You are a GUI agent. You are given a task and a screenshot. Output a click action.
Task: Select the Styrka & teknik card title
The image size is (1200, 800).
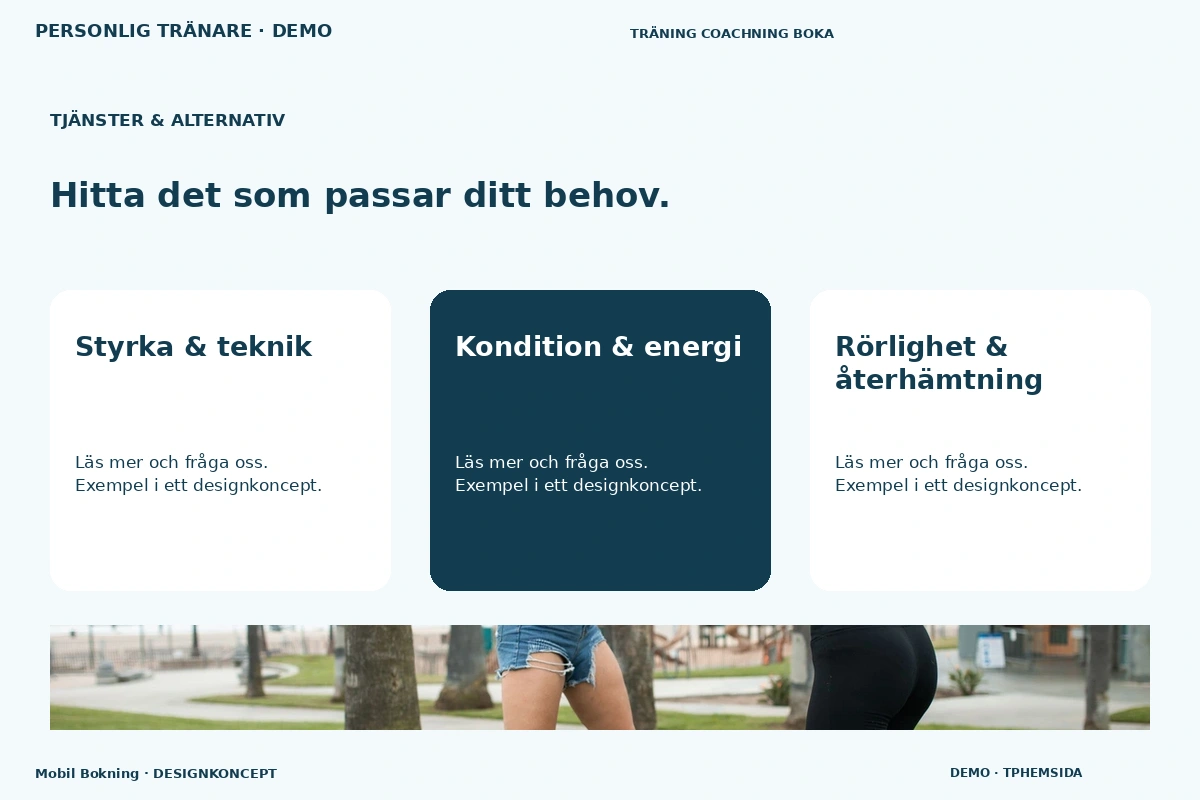193,347
